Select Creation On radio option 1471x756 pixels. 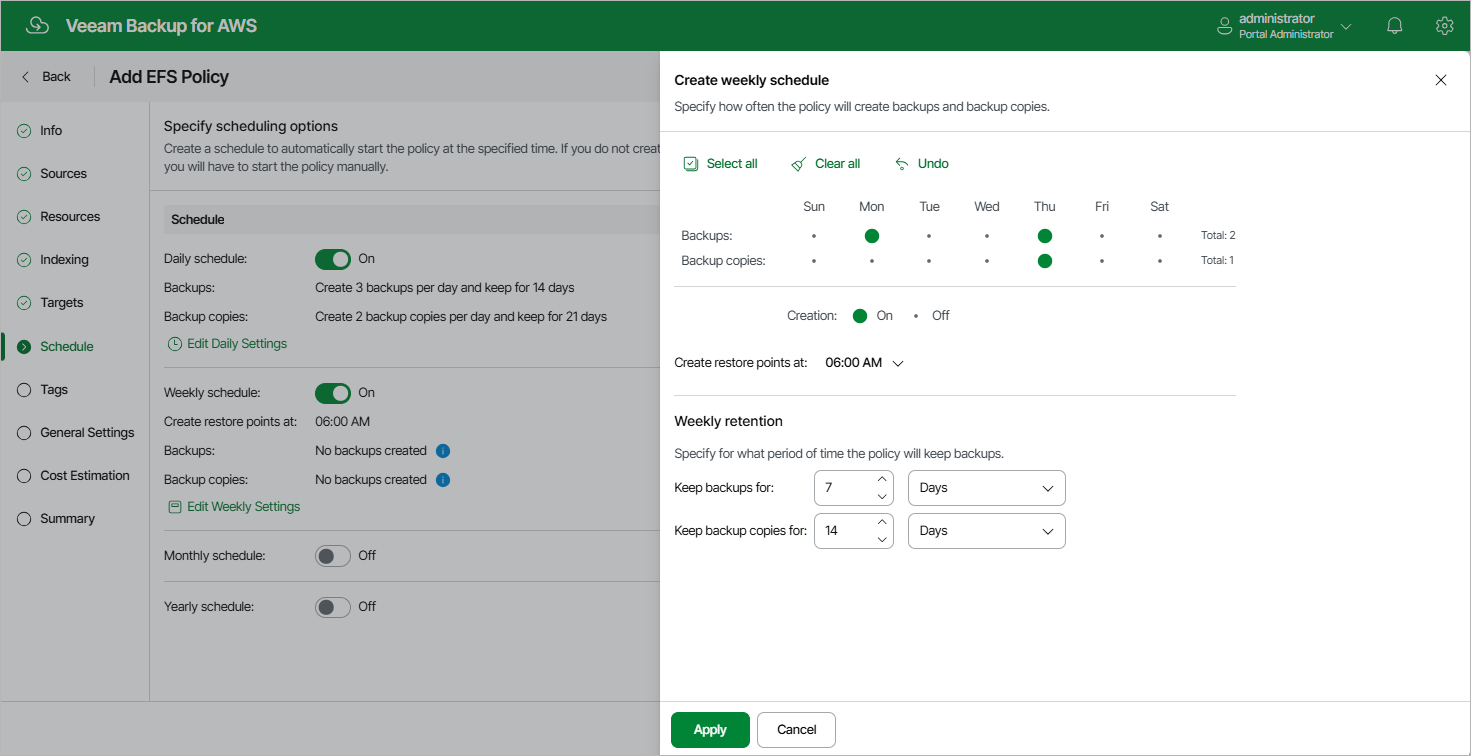point(860,316)
